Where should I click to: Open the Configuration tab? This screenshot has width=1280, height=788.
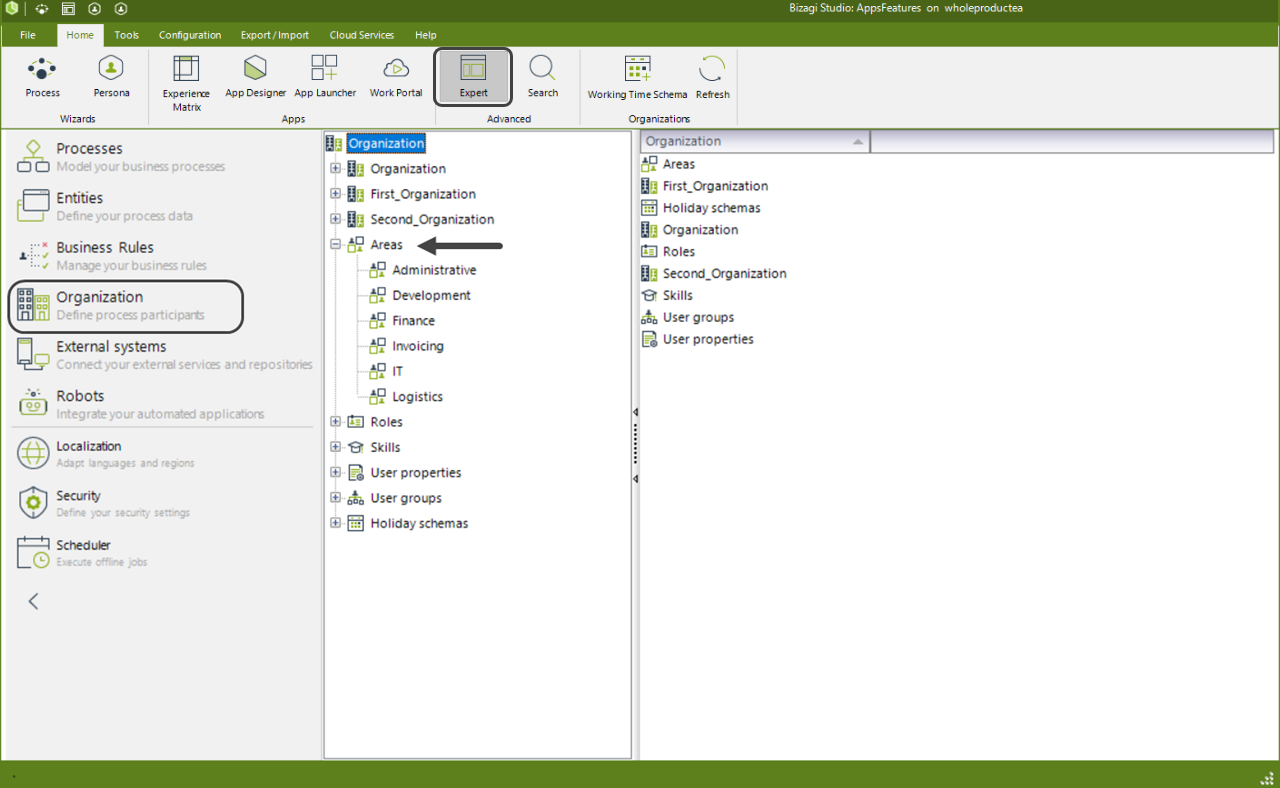pyautogui.click(x=190, y=35)
